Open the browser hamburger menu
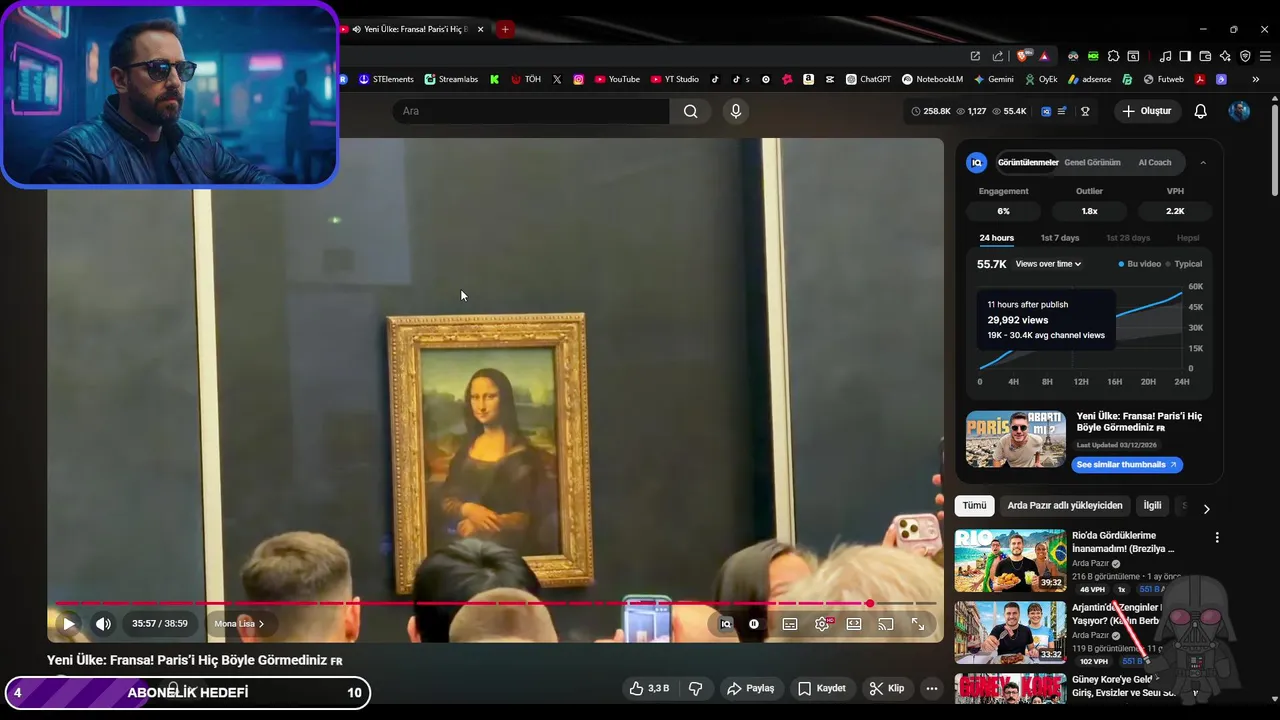Image resolution: width=1280 pixels, height=720 pixels. 1265,56
